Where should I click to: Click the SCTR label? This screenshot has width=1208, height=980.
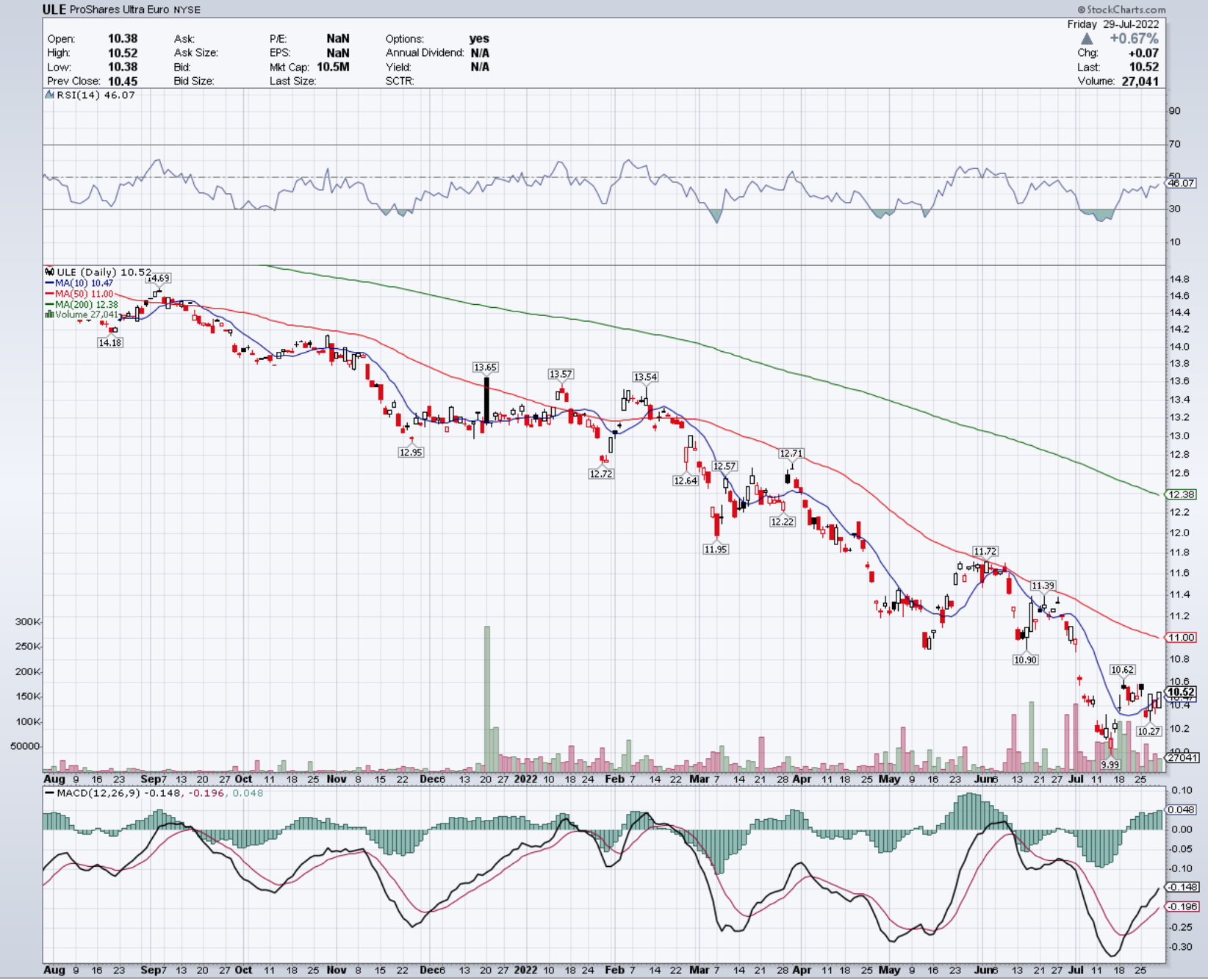click(400, 81)
